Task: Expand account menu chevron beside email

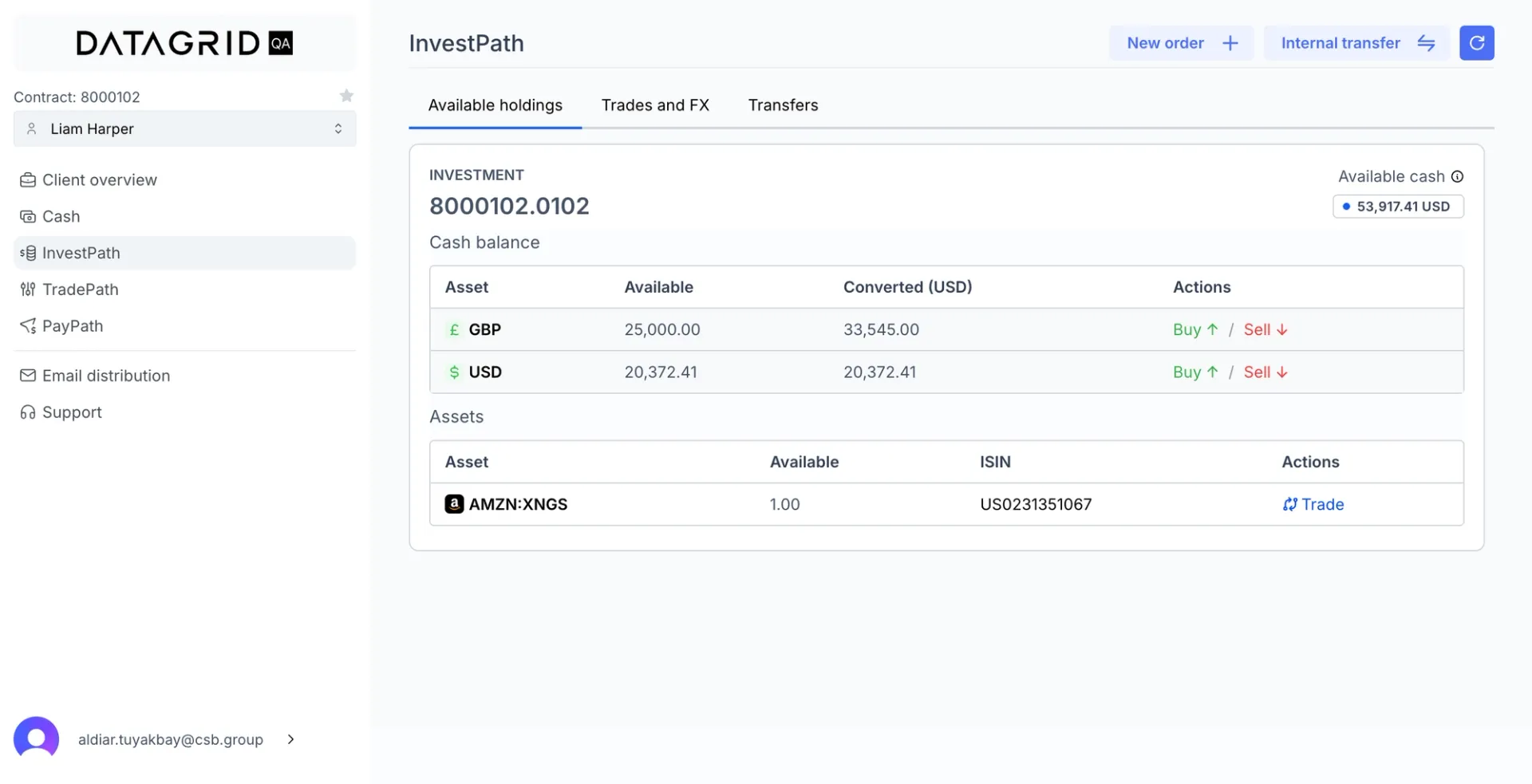Action: click(290, 739)
